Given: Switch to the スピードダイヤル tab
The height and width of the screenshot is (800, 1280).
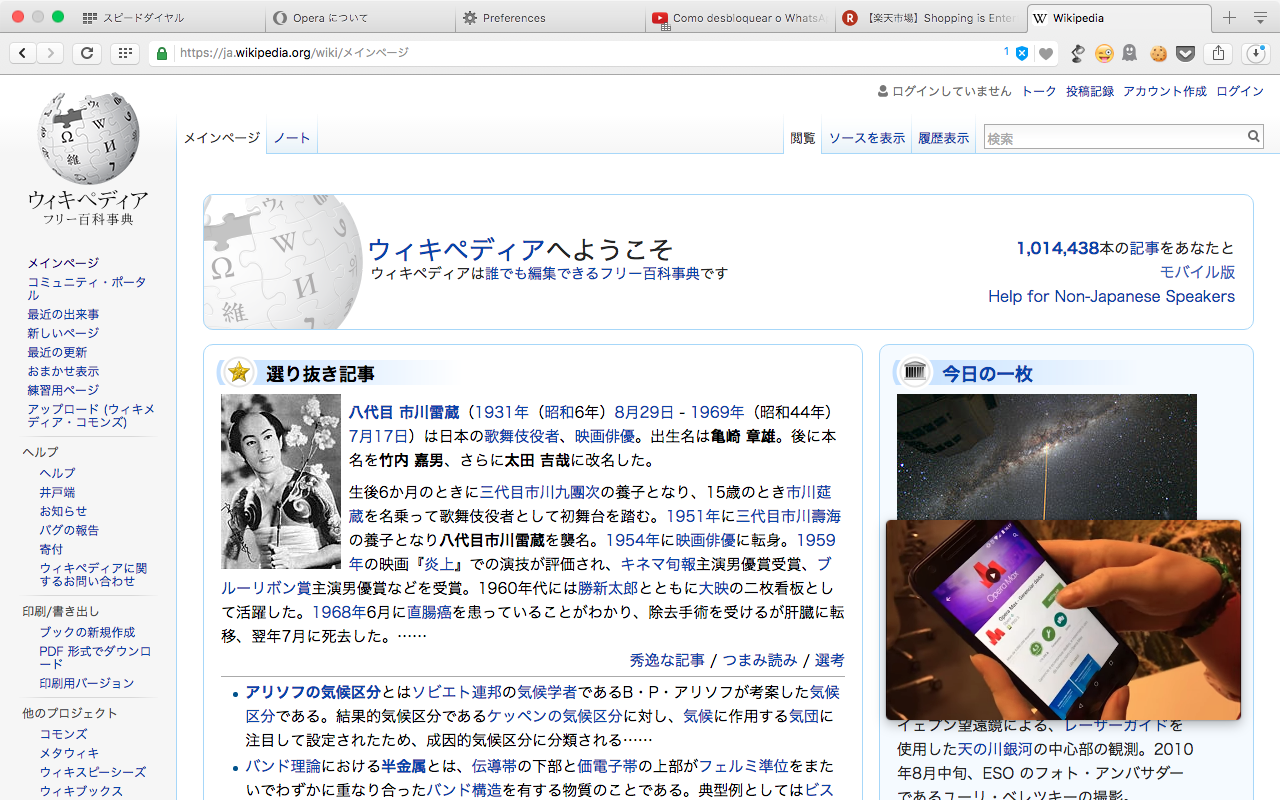Looking at the screenshot, I should tap(169, 18).
